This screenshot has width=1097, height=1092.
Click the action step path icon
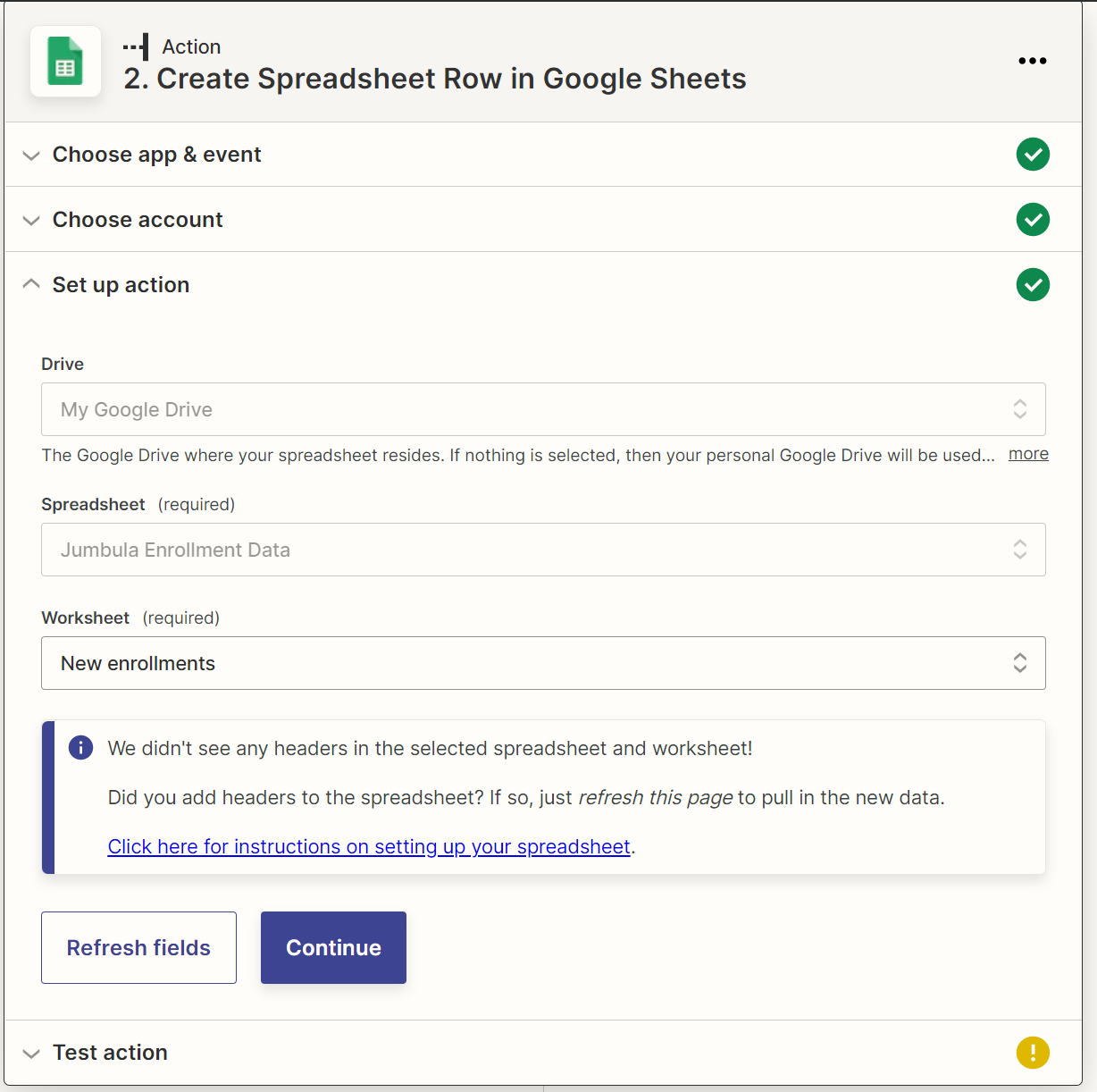point(137,46)
